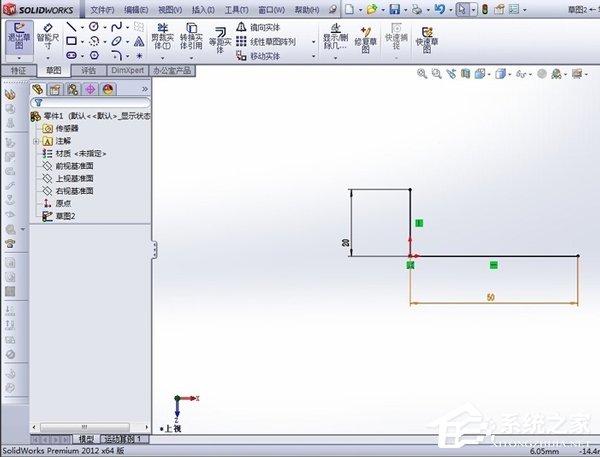Click Rapid Sketch (快速草图) tool
Viewport: 600px width, 457px height.
(427, 39)
